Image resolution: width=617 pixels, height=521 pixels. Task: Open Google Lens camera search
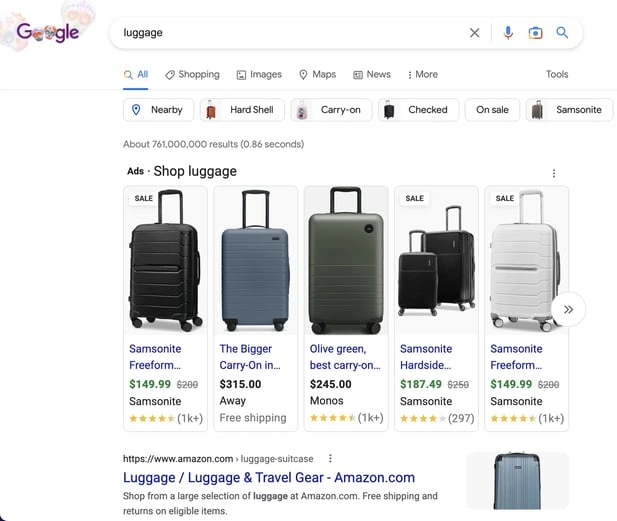pyautogui.click(x=535, y=33)
